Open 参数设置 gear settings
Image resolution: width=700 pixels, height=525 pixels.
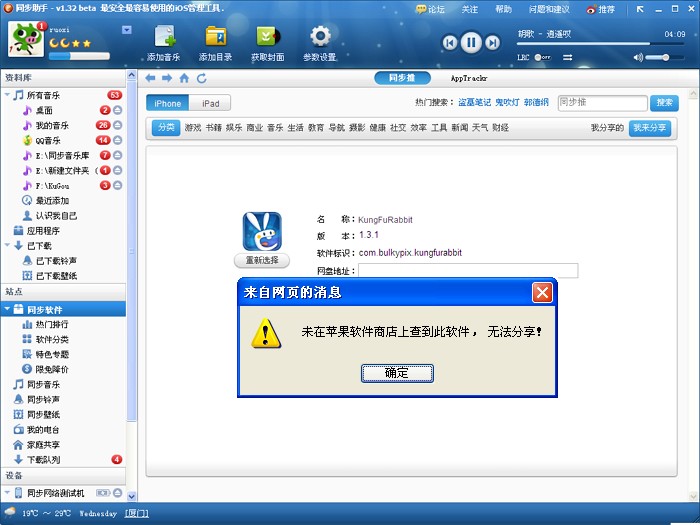point(320,37)
